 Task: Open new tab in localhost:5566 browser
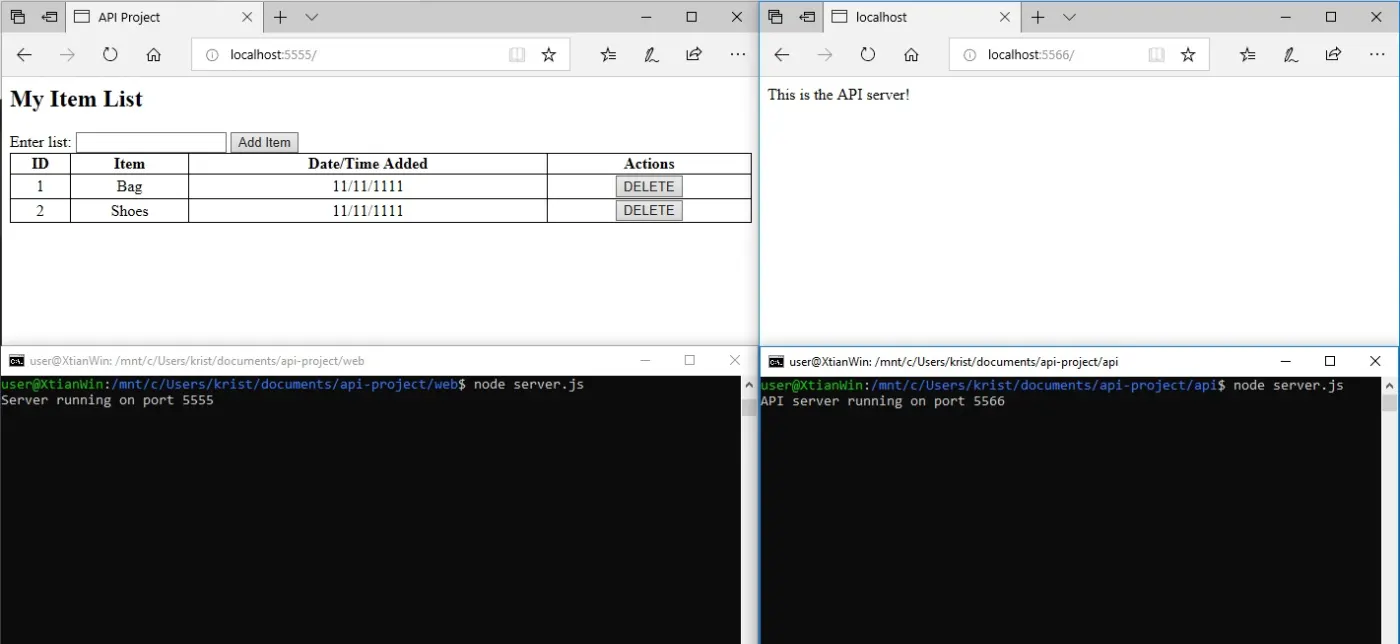(1038, 17)
